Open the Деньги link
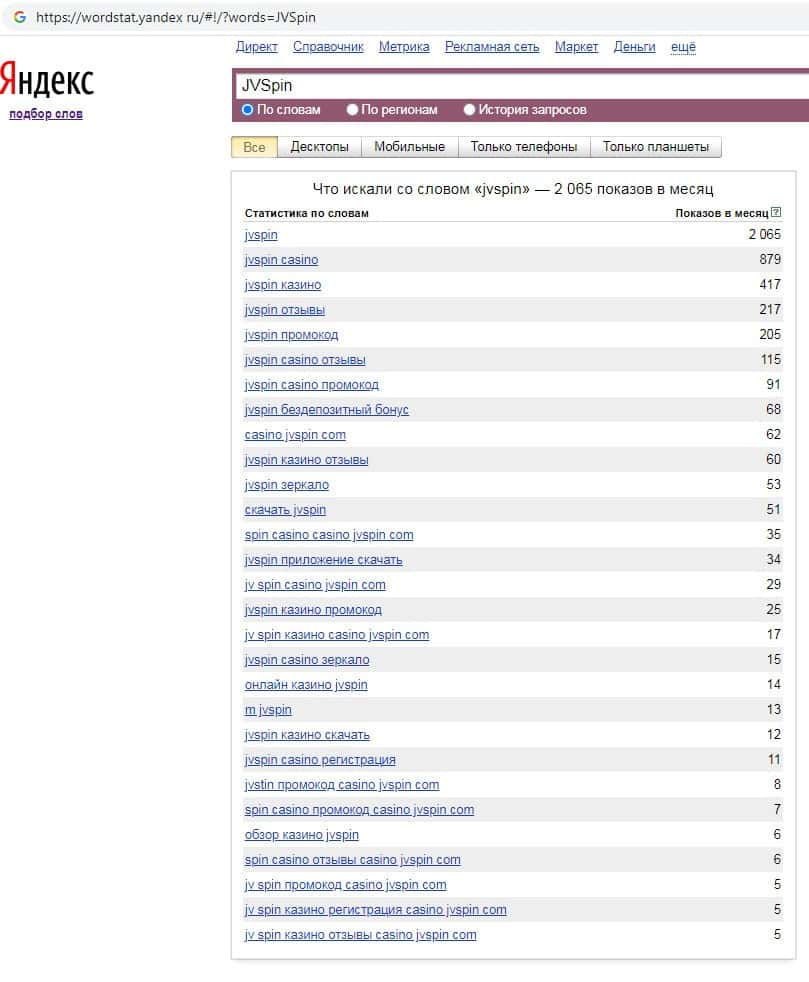The width and height of the screenshot is (809, 982). 634,47
